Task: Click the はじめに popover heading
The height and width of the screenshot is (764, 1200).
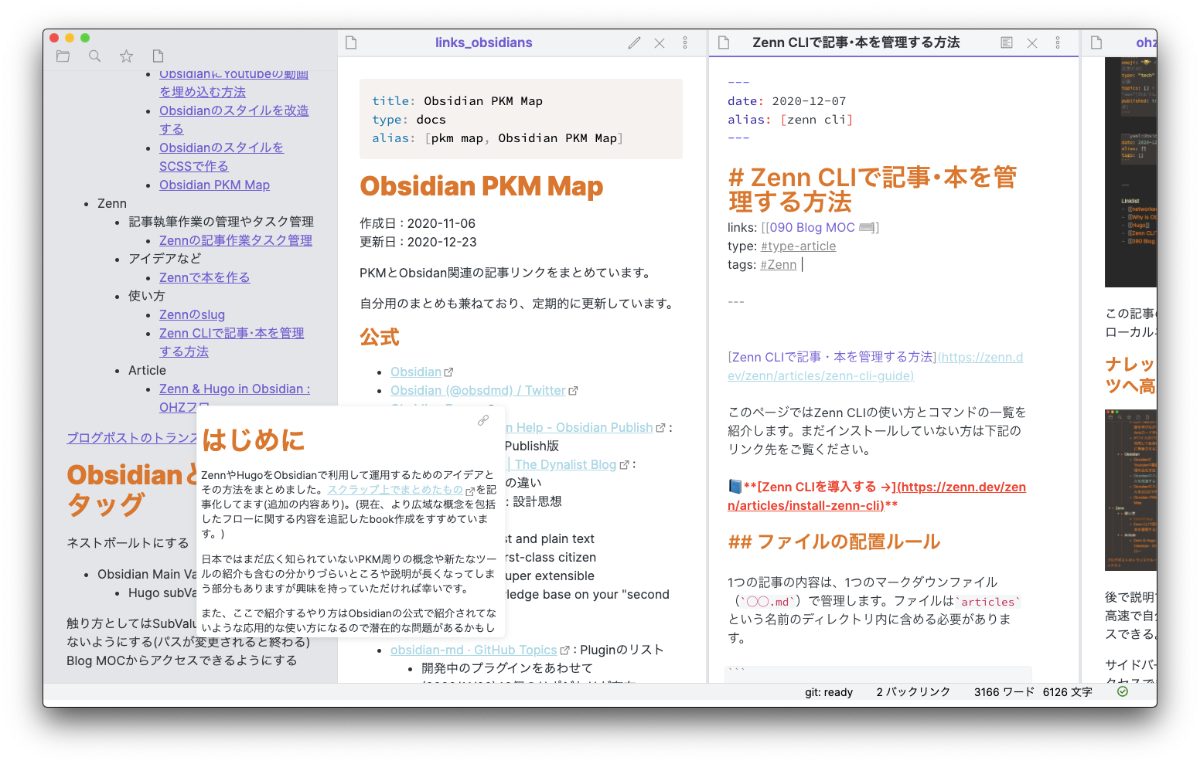Action: pos(253,439)
